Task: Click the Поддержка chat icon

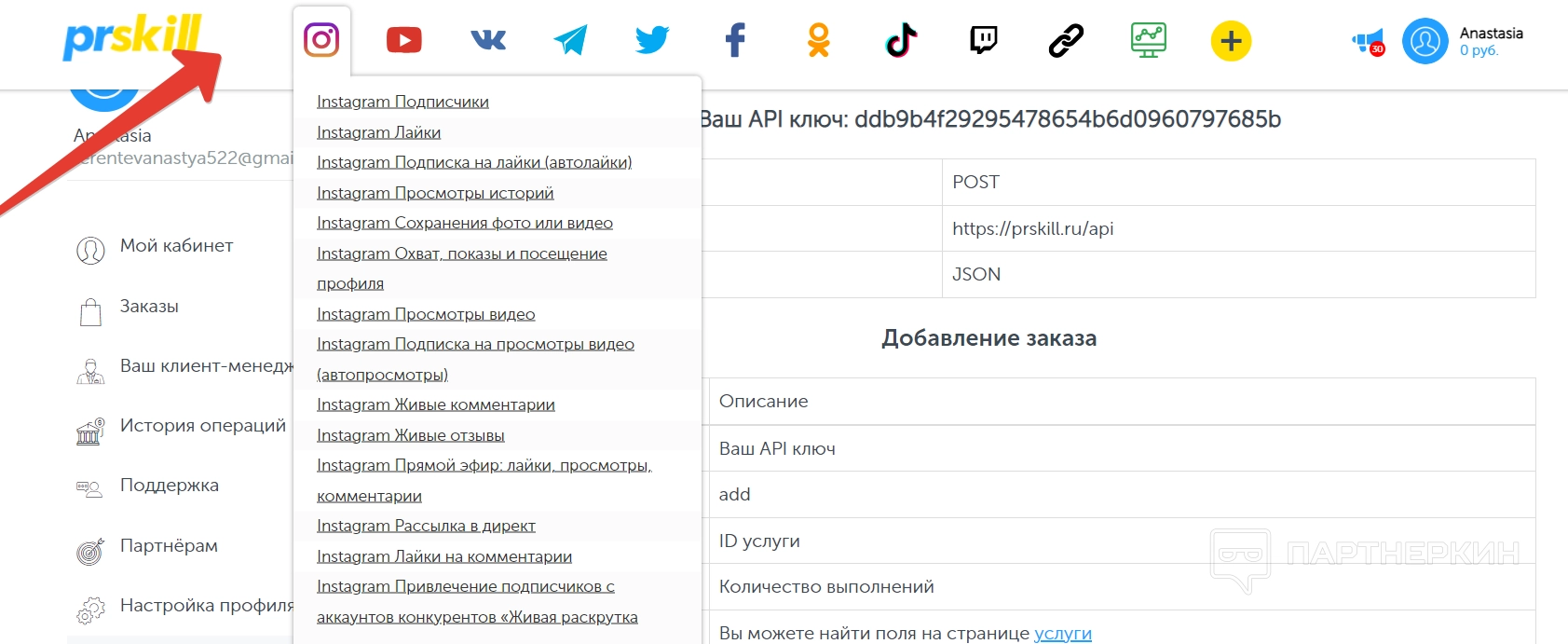Action: 89,488
